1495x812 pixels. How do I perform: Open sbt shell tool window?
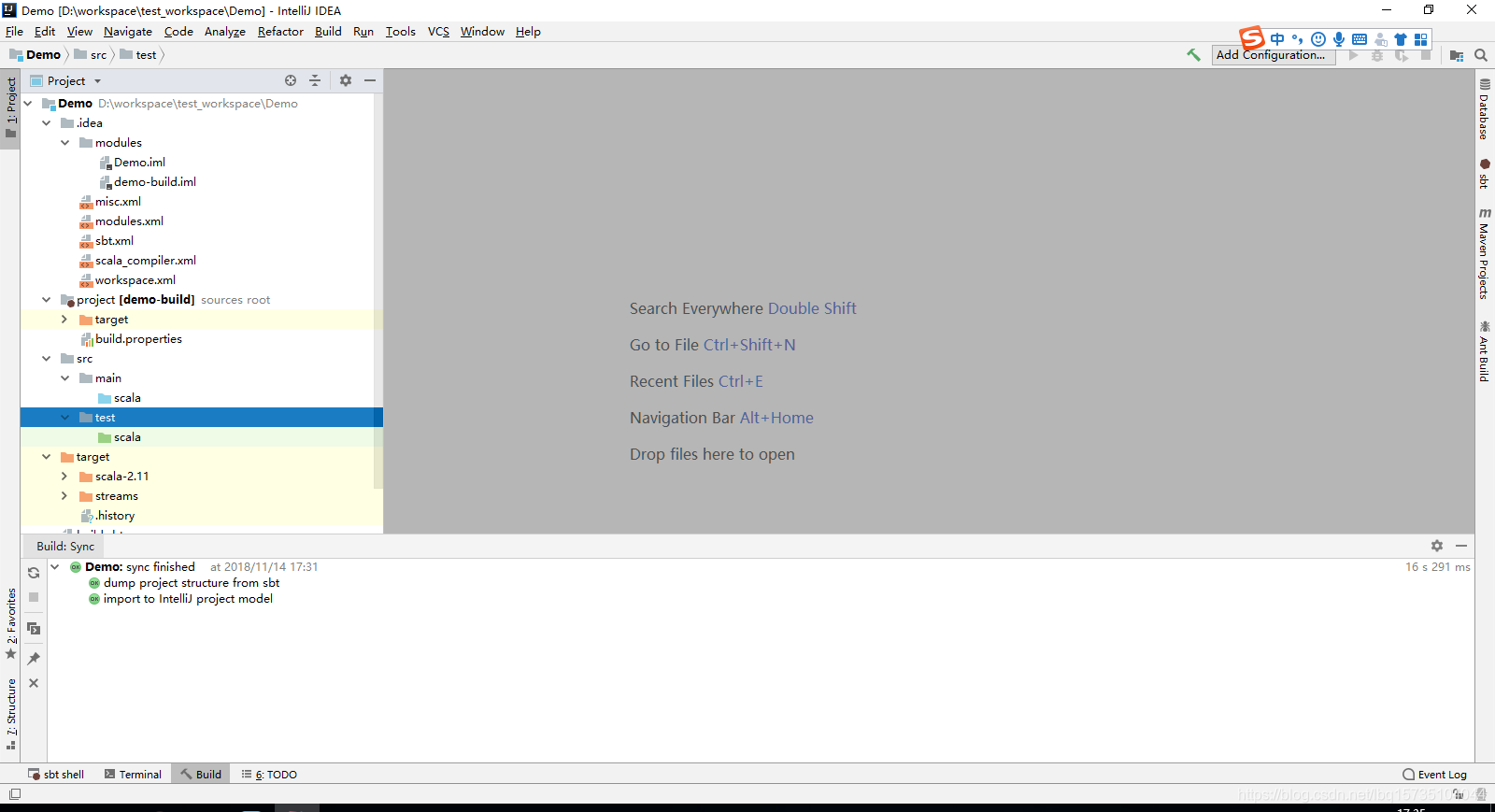[x=56, y=775]
